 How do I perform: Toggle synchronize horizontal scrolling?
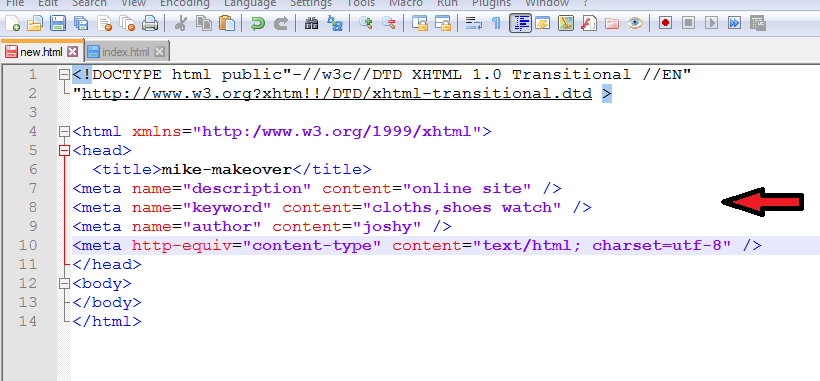(443, 24)
